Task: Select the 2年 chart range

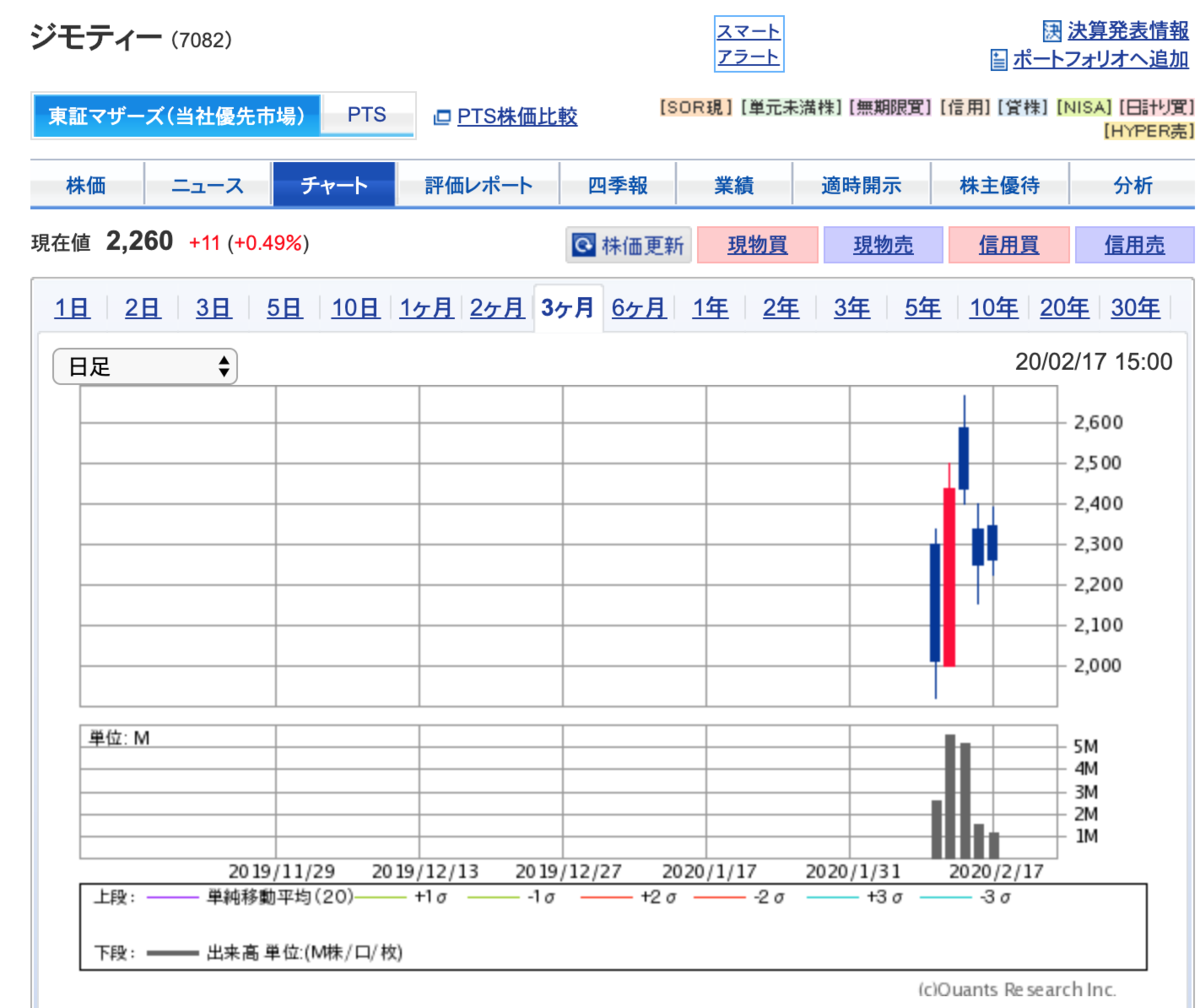Action: pyautogui.click(x=781, y=308)
